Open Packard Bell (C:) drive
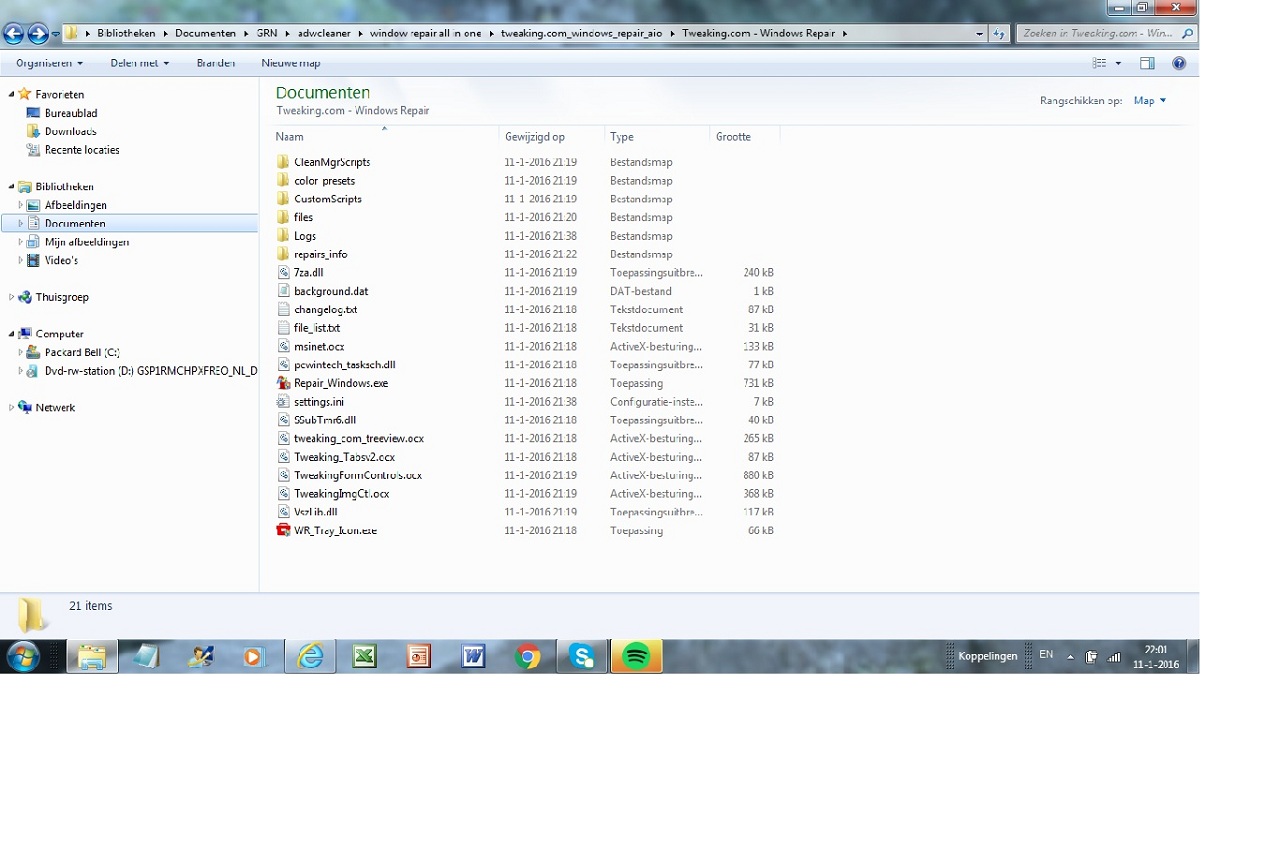This screenshot has width=1280, height=847. [x=82, y=352]
